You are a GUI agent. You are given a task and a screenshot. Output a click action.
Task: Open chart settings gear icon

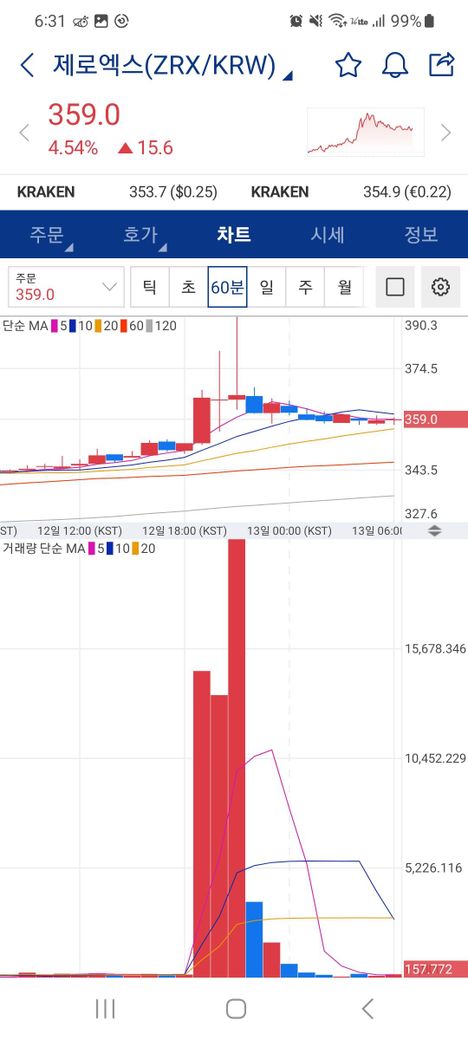pos(440,287)
